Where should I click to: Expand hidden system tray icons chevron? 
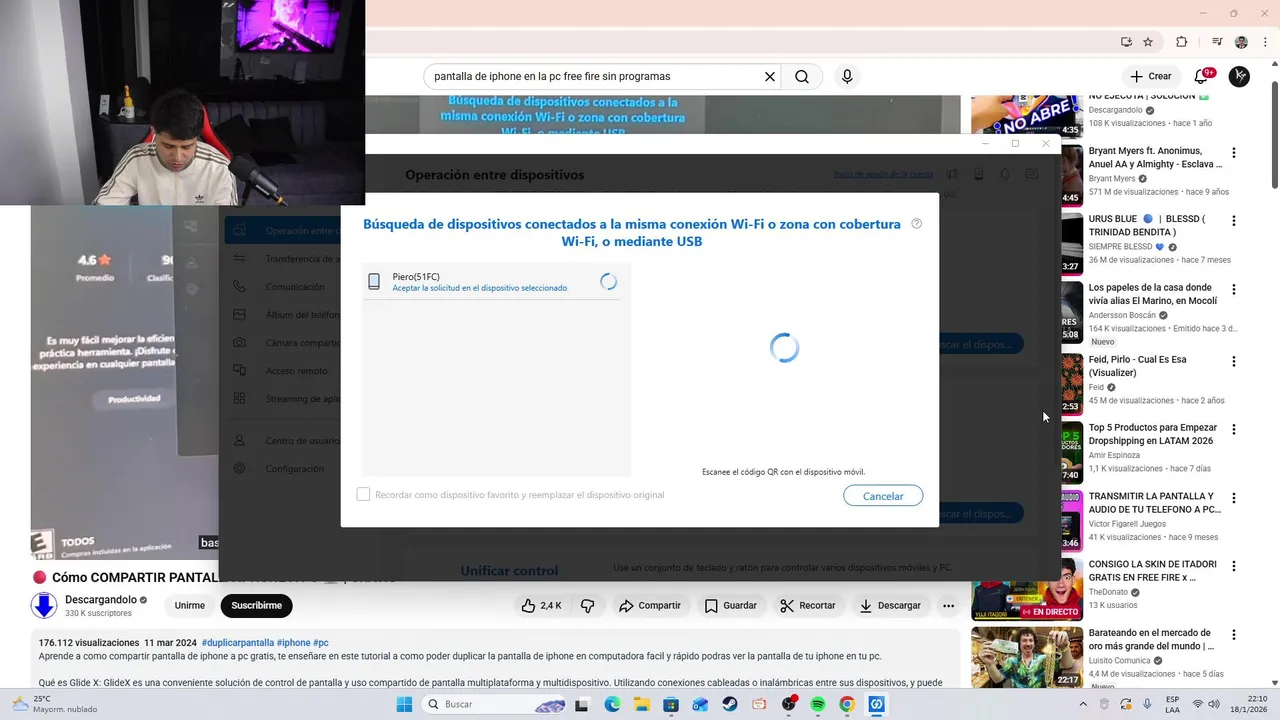pyautogui.click(x=1082, y=704)
